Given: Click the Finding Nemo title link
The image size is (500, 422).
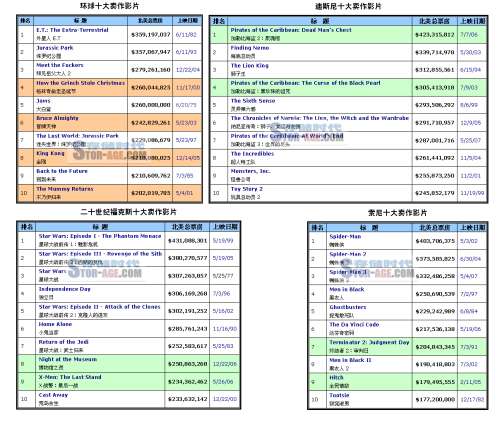Looking at the screenshot, I should pos(250,48).
